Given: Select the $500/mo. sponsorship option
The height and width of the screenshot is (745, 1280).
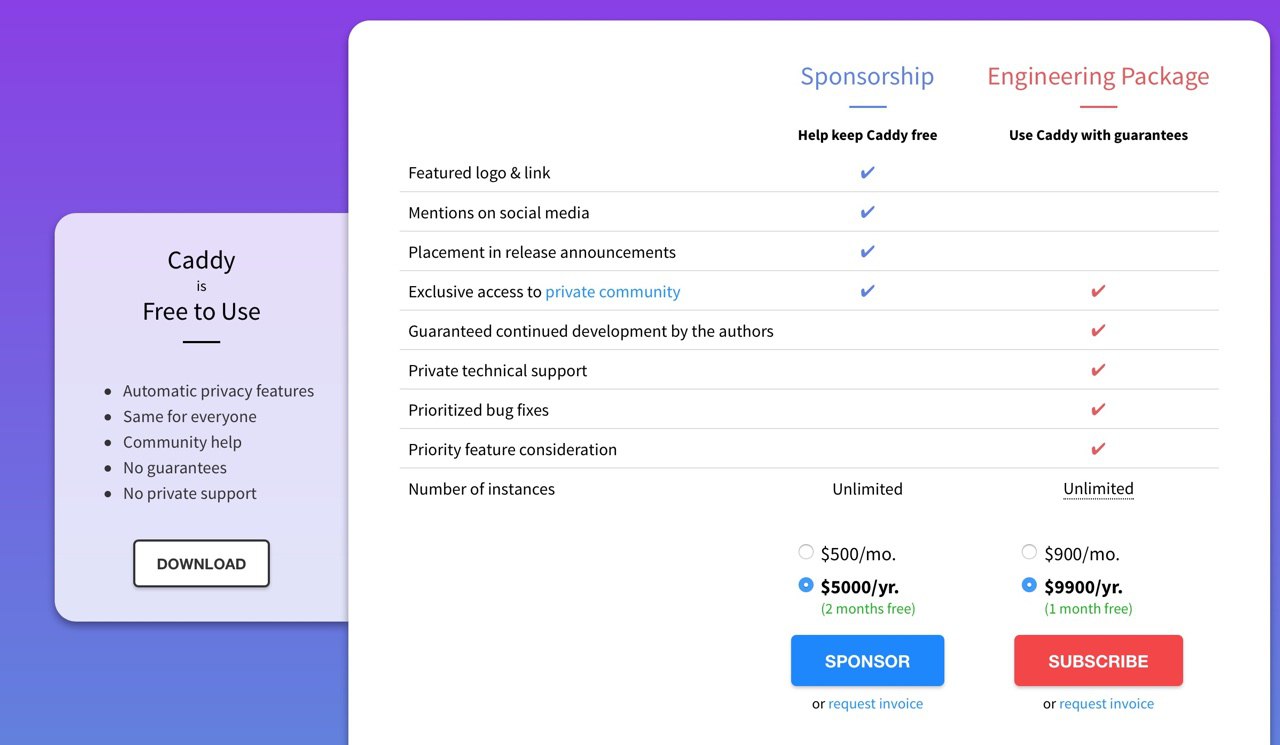Looking at the screenshot, I should [806, 552].
